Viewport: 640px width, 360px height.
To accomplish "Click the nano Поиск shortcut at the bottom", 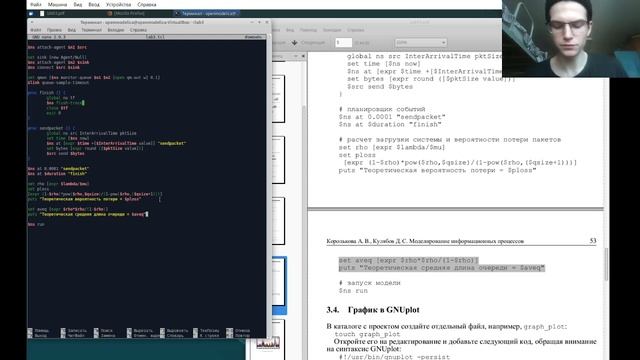I will pos(103,331).
